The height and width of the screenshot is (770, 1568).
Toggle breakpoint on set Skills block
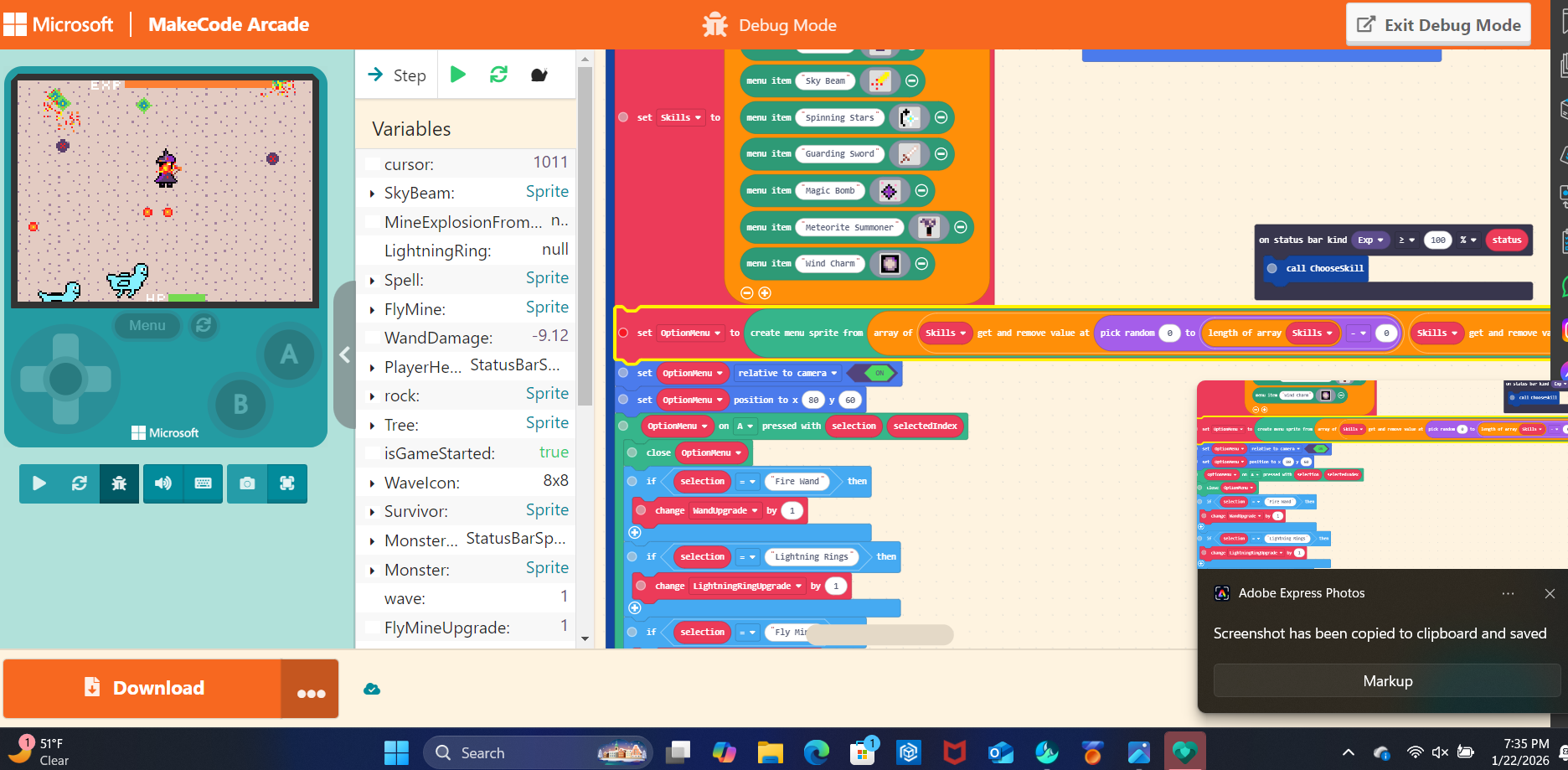[x=623, y=117]
